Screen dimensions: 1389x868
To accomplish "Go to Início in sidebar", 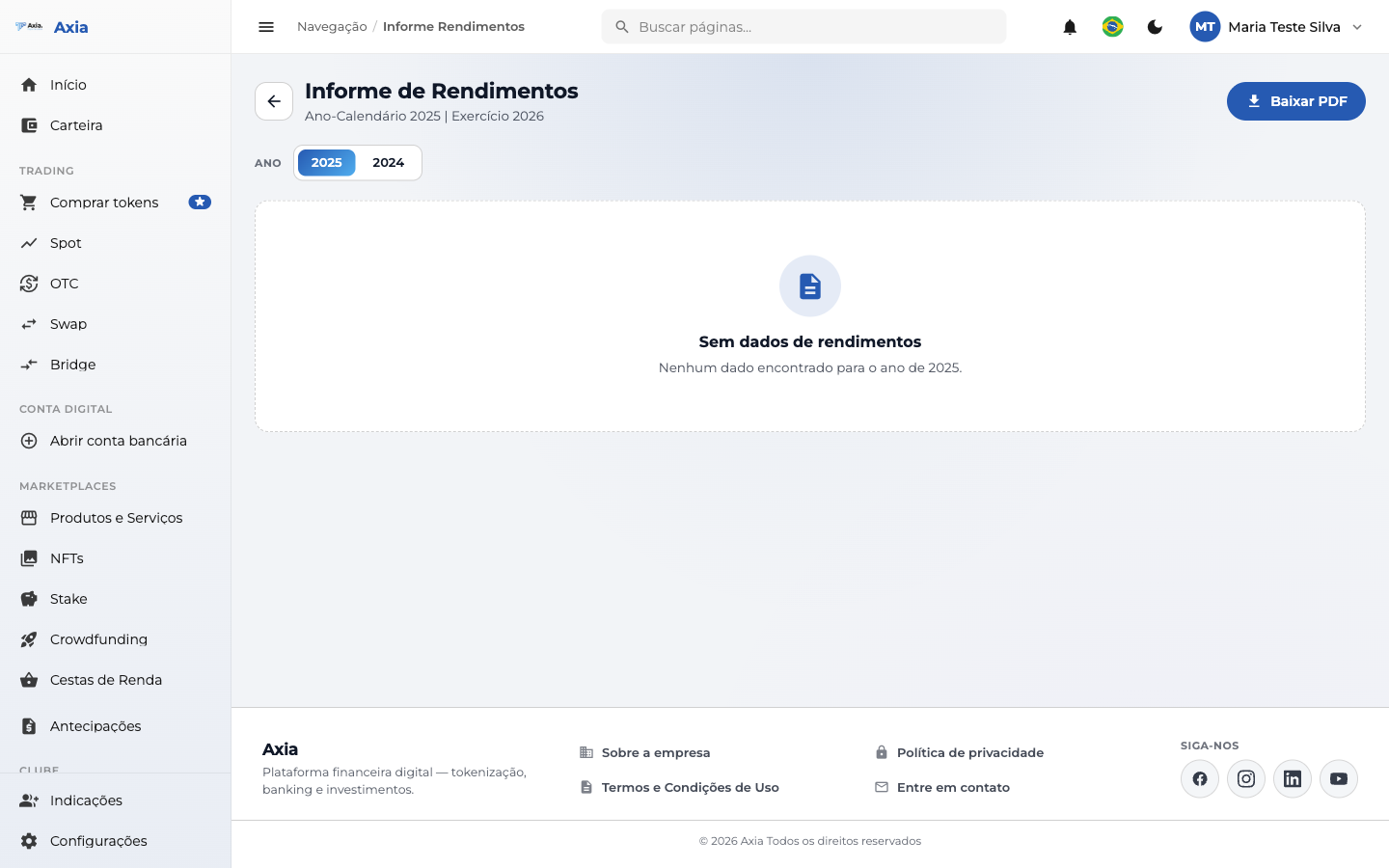I will pyautogui.click(x=116, y=85).
